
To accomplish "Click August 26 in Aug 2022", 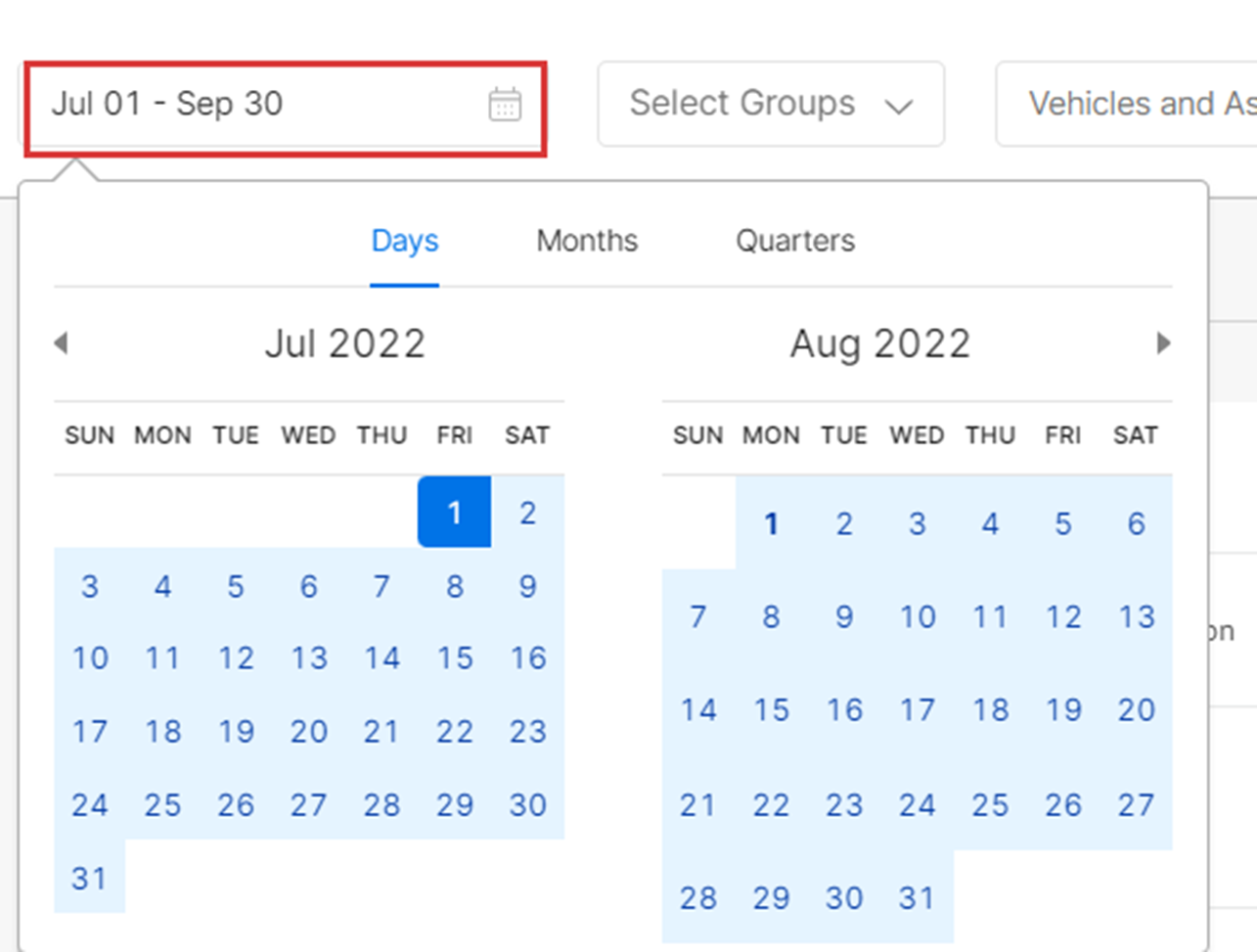I will point(1062,804).
